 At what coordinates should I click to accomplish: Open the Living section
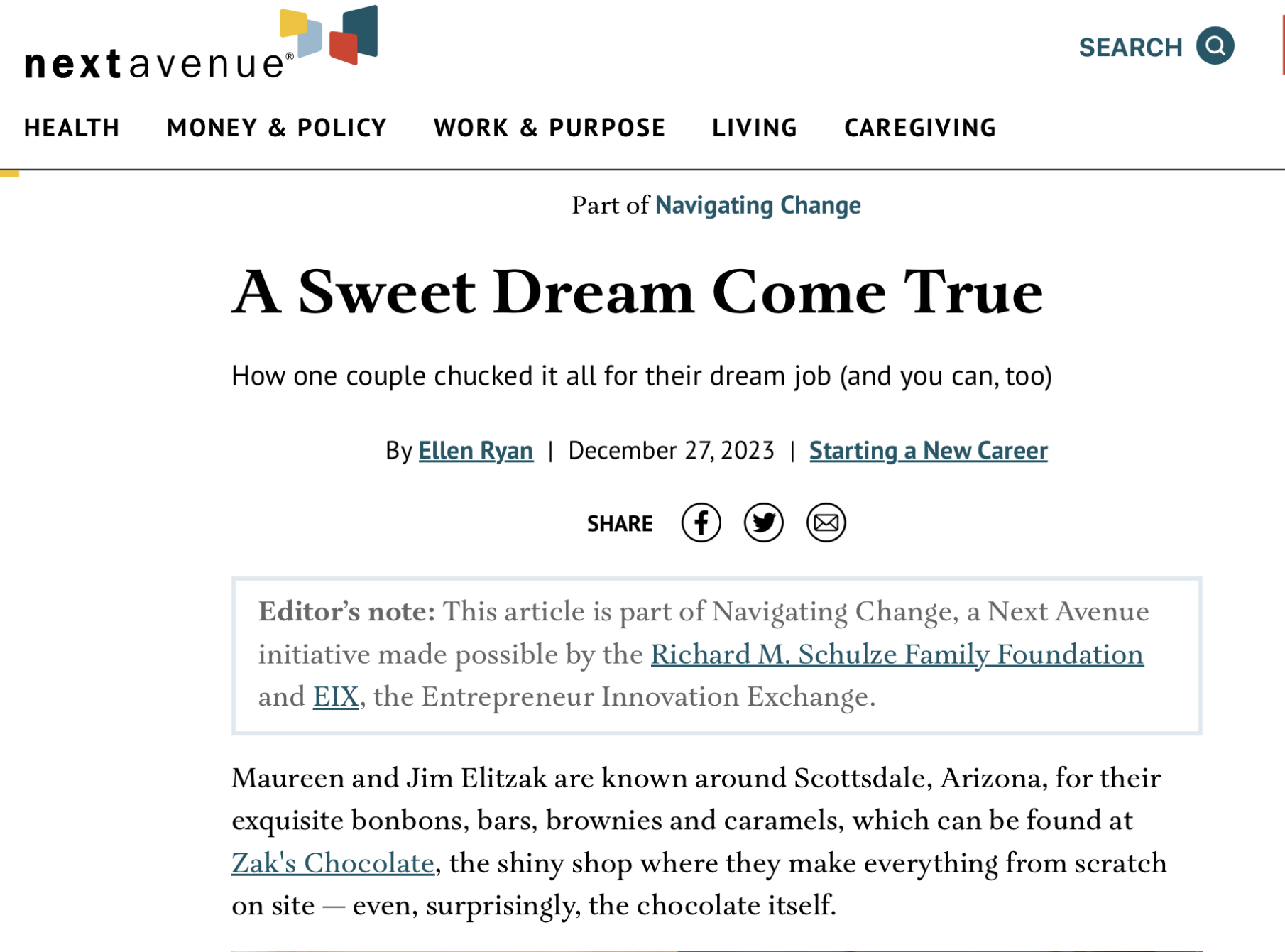pos(755,128)
